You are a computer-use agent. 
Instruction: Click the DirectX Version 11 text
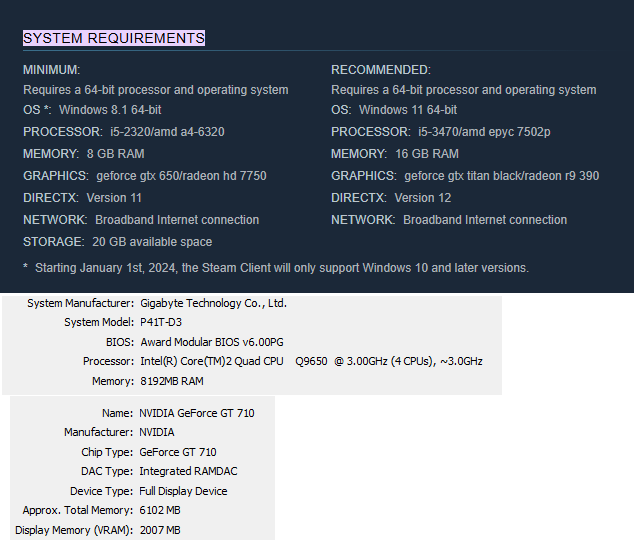(x=114, y=198)
